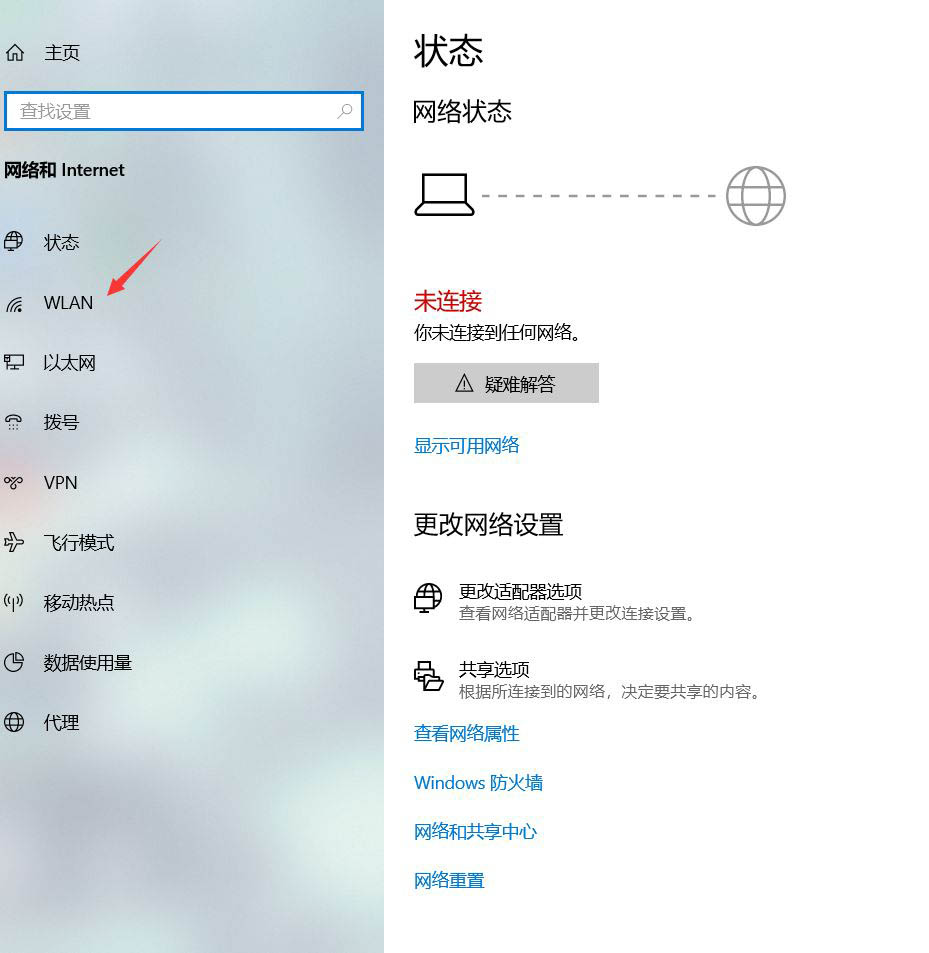Click the 移动热点 hotspot antenna icon

click(x=14, y=603)
